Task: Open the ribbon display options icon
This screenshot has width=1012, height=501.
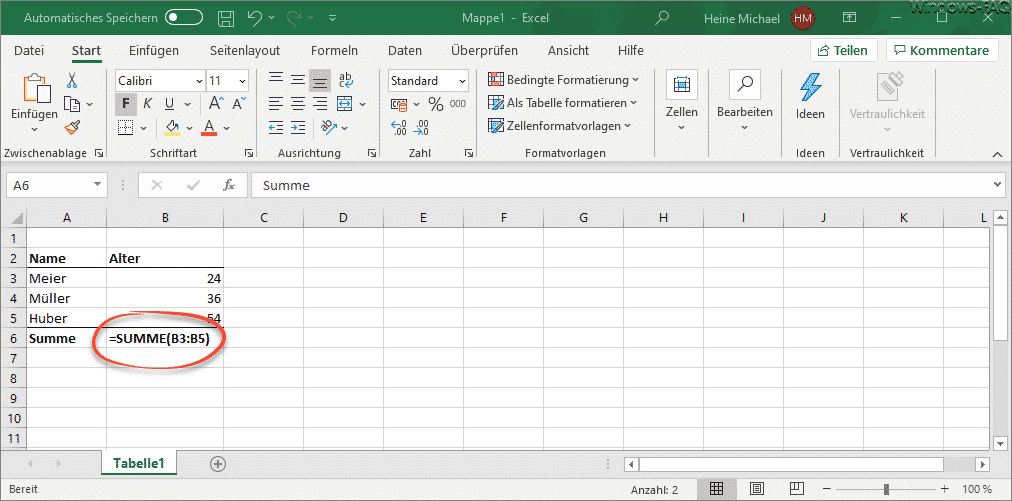Action: [x=850, y=18]
